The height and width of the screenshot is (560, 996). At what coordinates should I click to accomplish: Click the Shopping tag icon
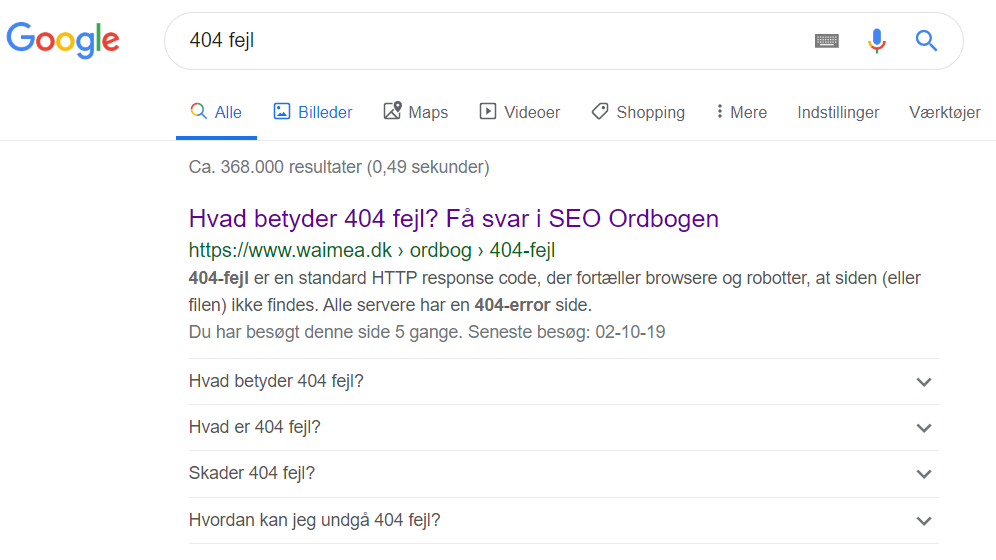pyautogui.click(x=600, y=112)
